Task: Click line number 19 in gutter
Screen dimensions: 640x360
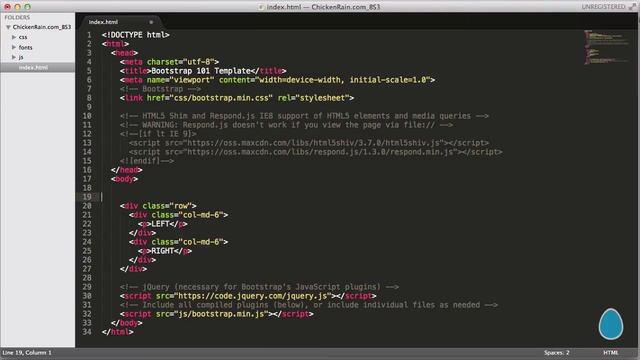Action: [87, 197]
